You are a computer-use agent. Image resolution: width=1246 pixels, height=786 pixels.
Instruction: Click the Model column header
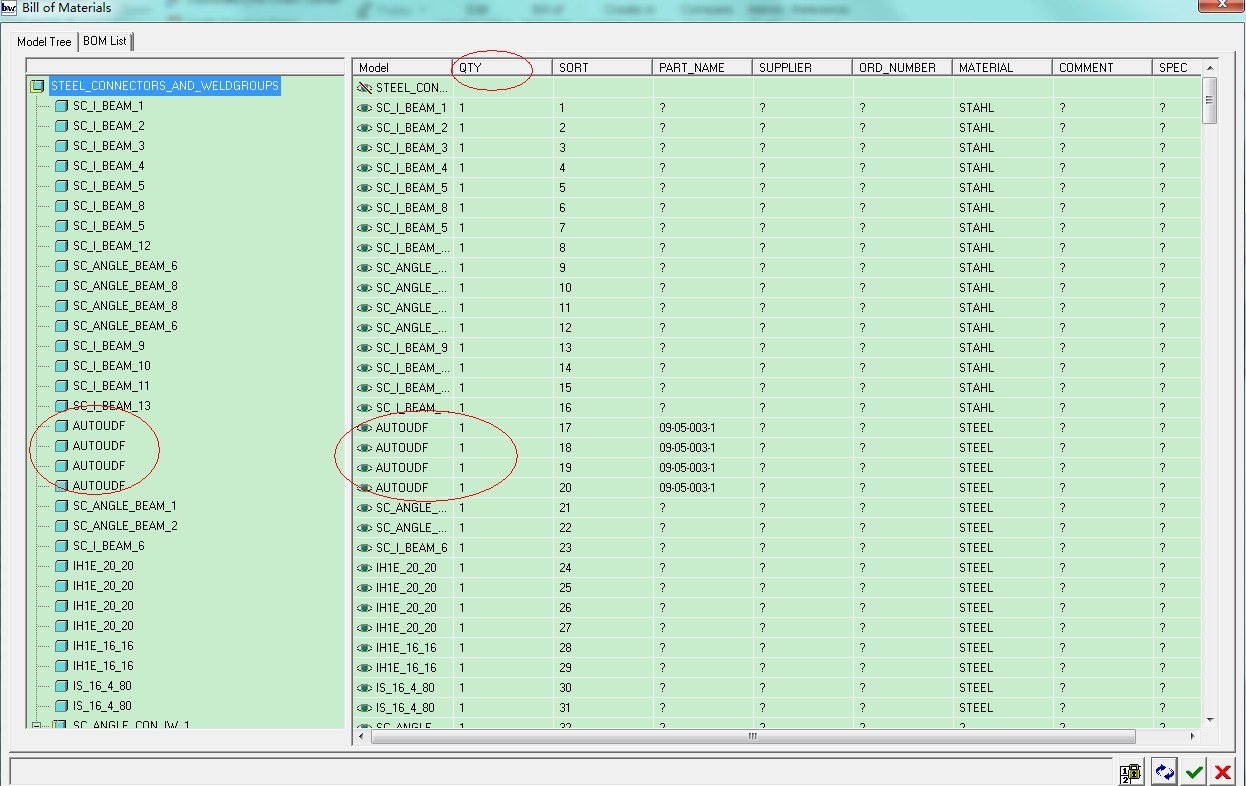coord(403,67)
